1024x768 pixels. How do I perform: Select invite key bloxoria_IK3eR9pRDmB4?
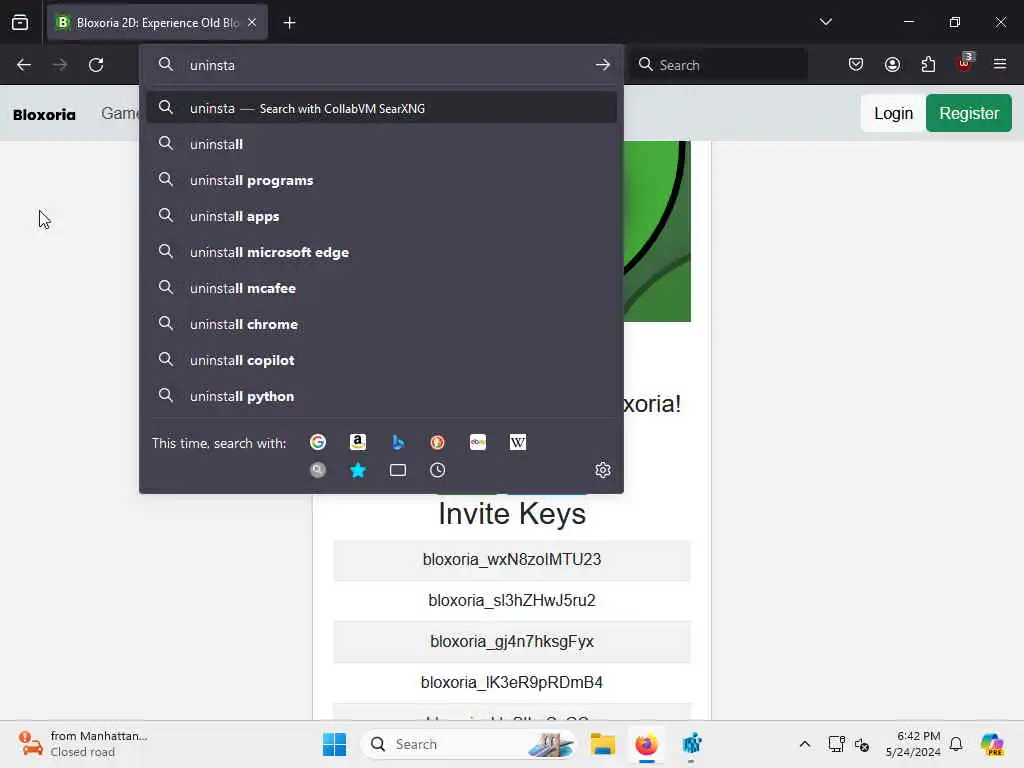tap(512, 682)
